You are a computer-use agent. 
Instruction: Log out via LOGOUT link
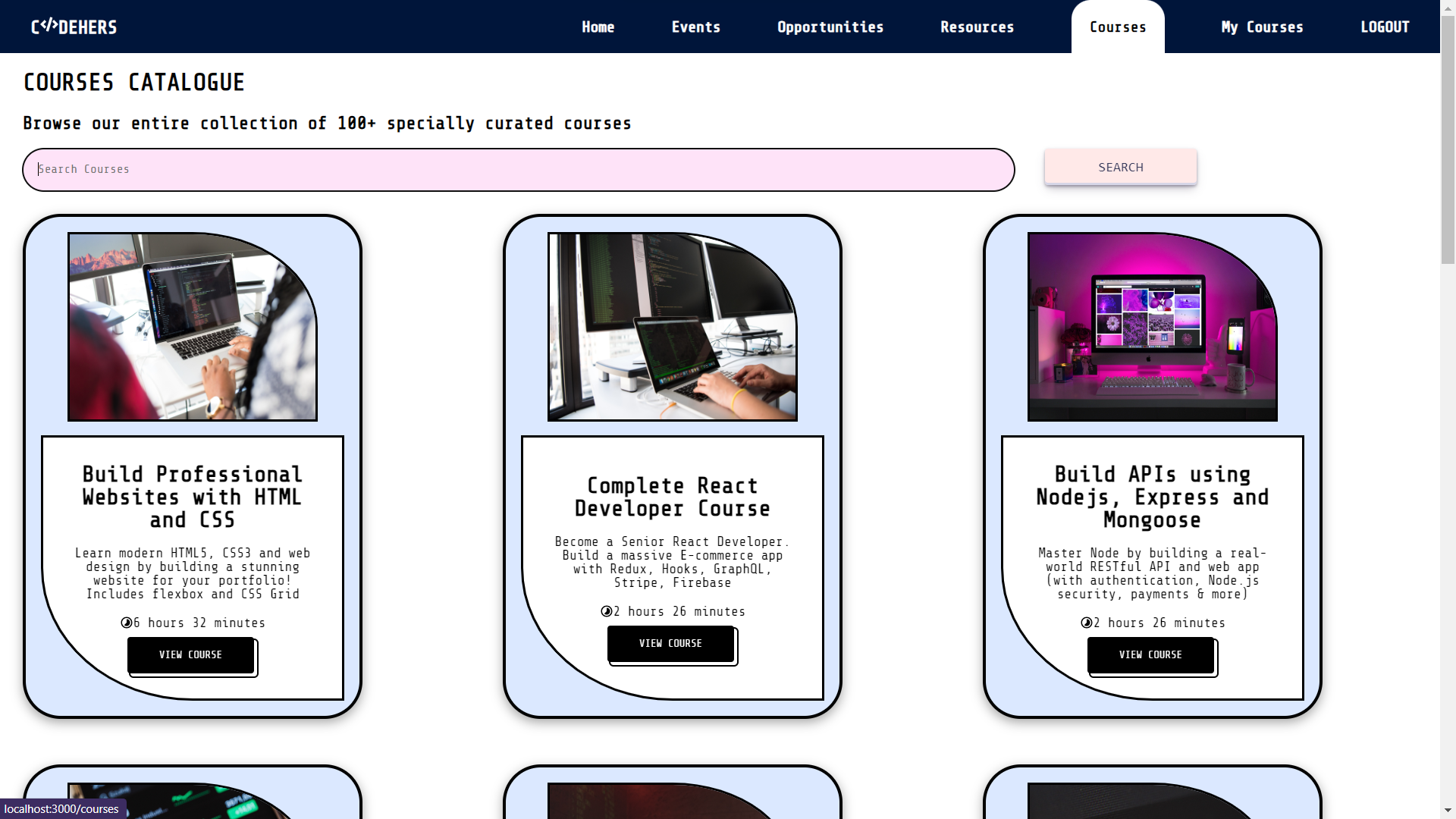[x=1385, y=27]
